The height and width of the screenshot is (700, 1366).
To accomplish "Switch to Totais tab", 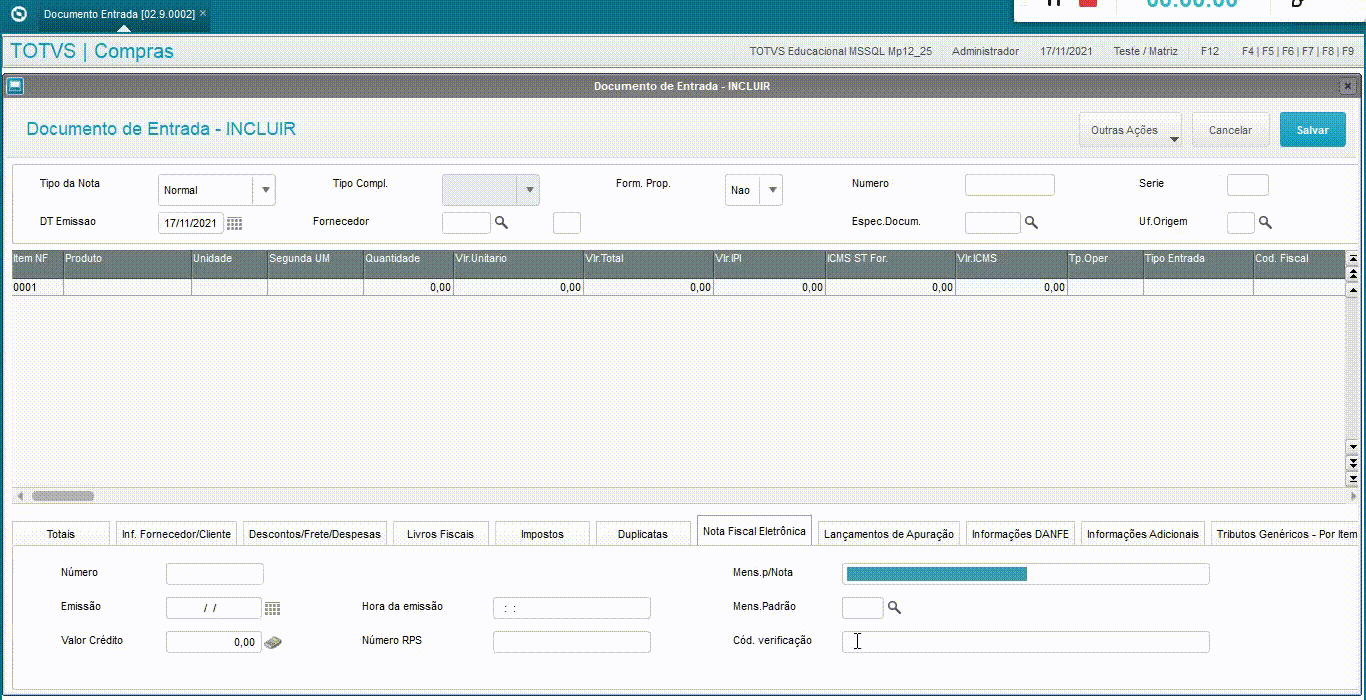I will coord(61,534).
